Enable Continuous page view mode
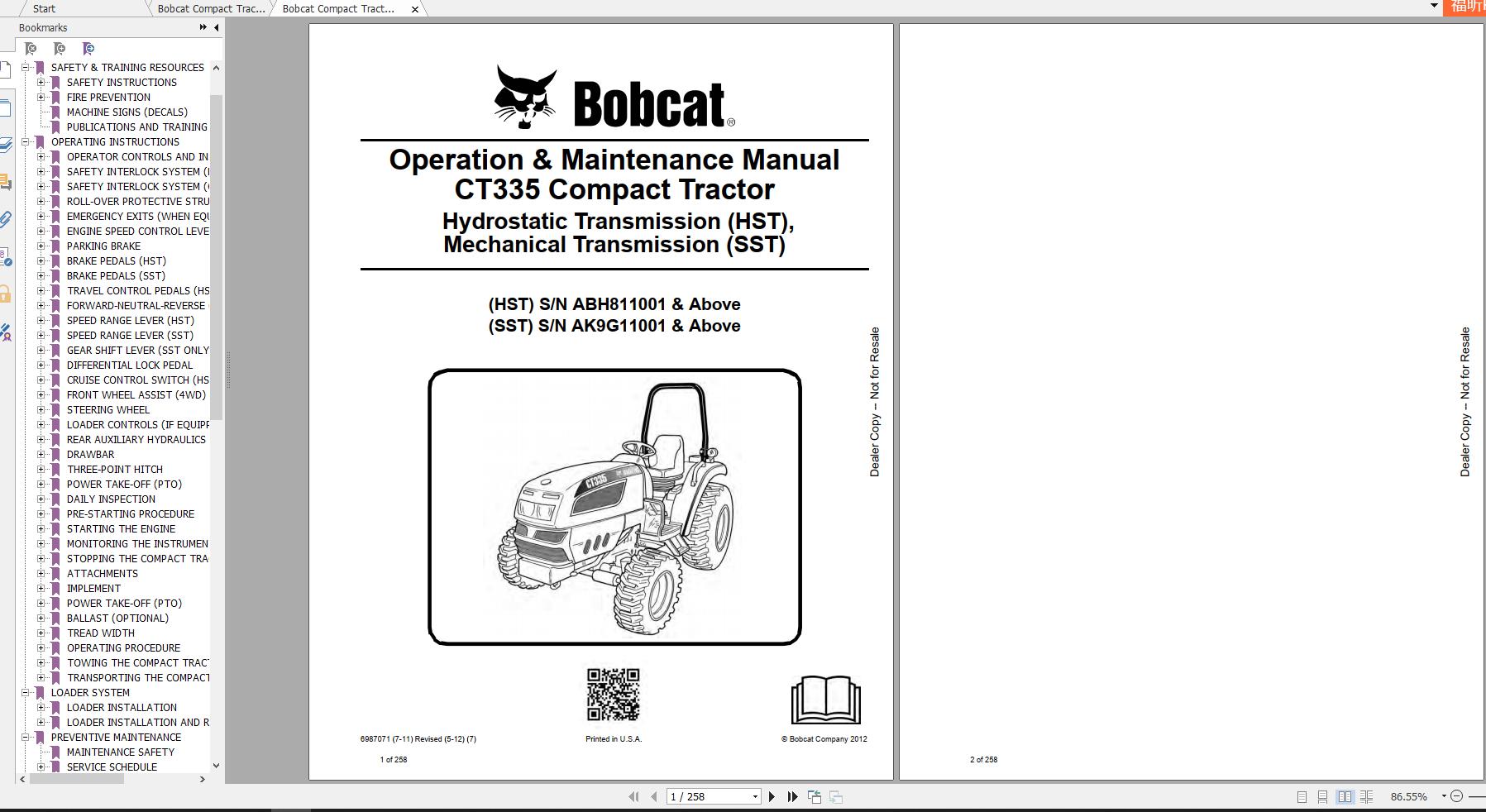Screen dimensions: 1486x812 coord(1323,795)
